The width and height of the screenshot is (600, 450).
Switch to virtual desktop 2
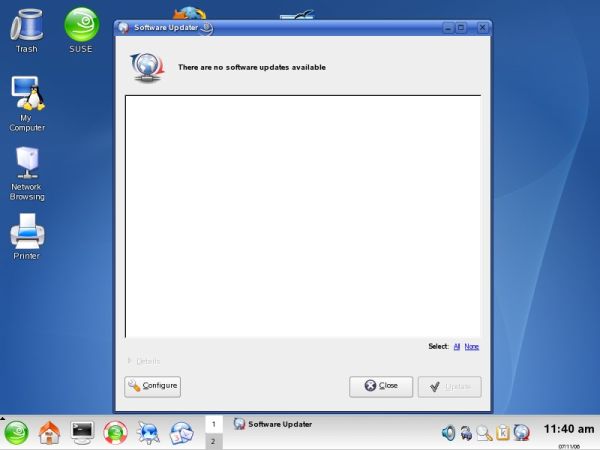click(x=214, y=441)
